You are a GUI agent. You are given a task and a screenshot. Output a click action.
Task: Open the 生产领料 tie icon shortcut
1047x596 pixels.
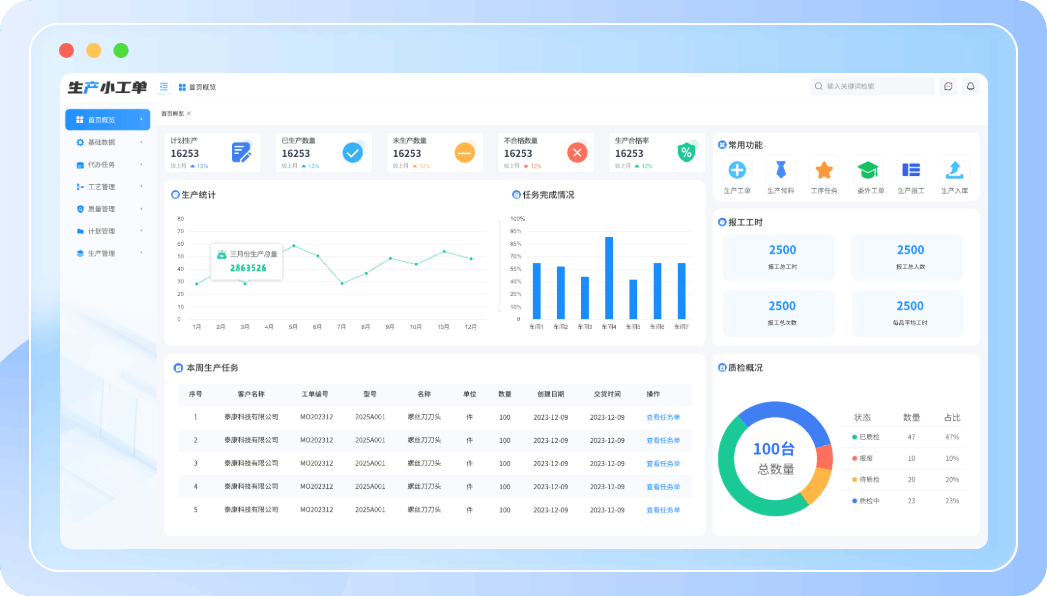pos(780,170)
